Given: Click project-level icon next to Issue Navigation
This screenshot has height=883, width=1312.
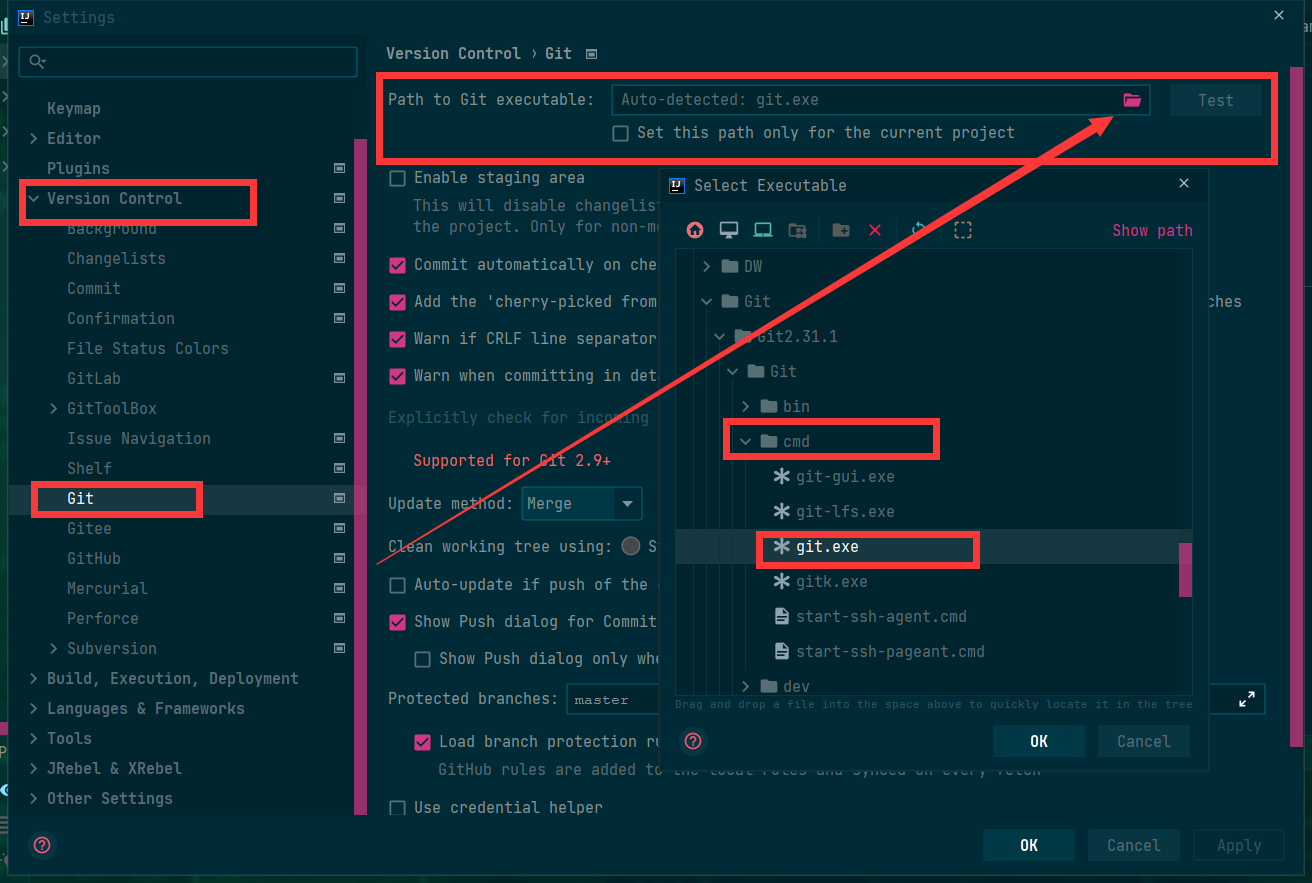Looking at the screenshot, I should [x=339, y=439].
